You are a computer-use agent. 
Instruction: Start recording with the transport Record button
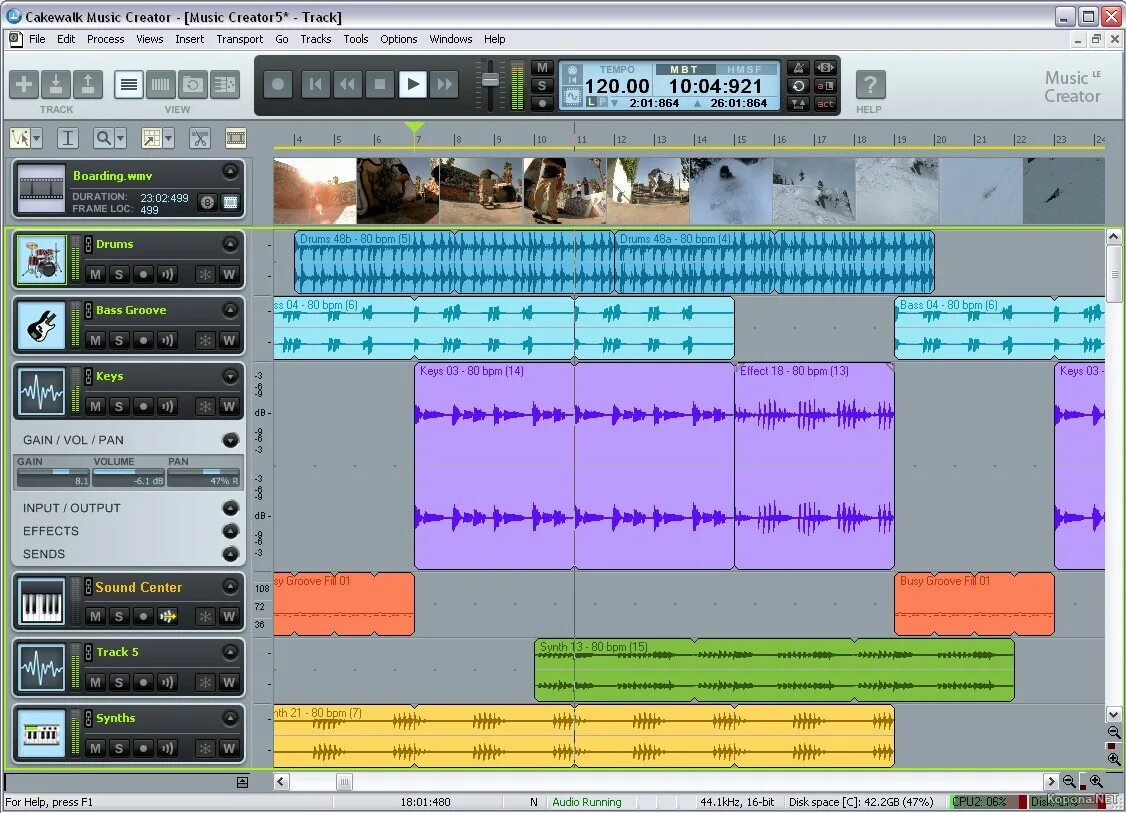(x=278, y=85)
